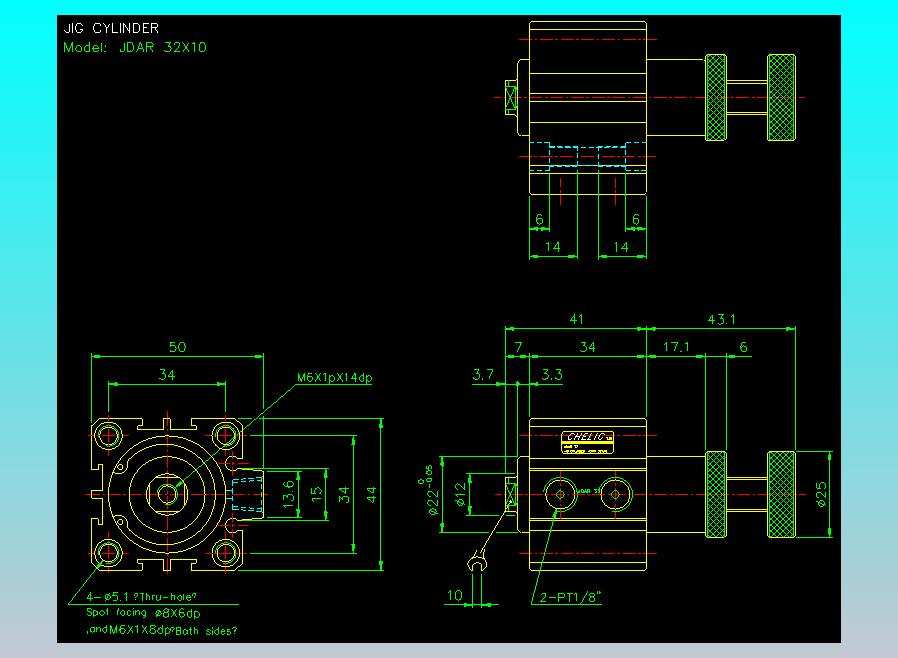Click the 6 dimension beside 17.1
Viewport: 898px width, 658px height.
[x=743, y=347]
